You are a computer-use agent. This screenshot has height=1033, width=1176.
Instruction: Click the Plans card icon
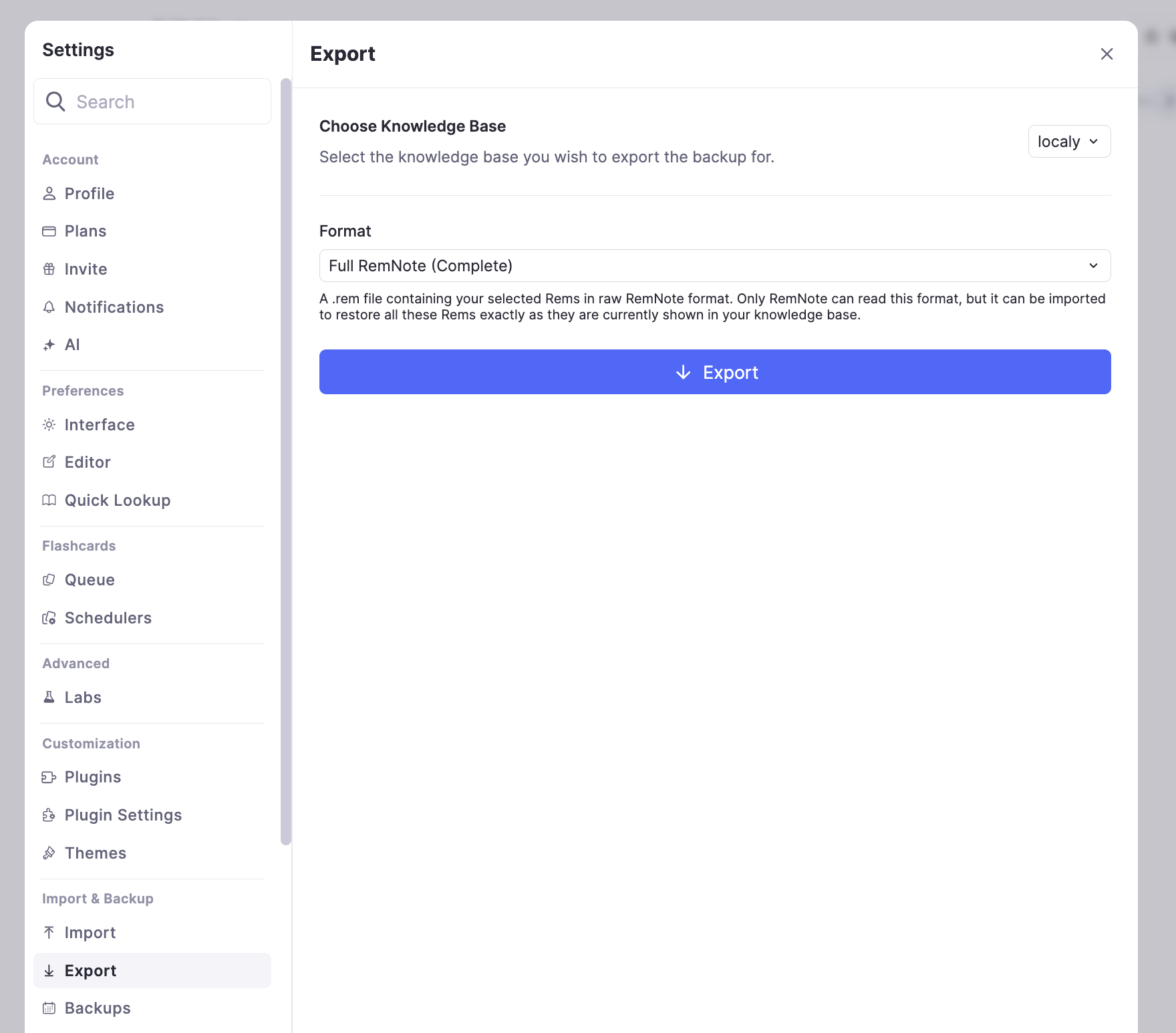pos(49,231)
